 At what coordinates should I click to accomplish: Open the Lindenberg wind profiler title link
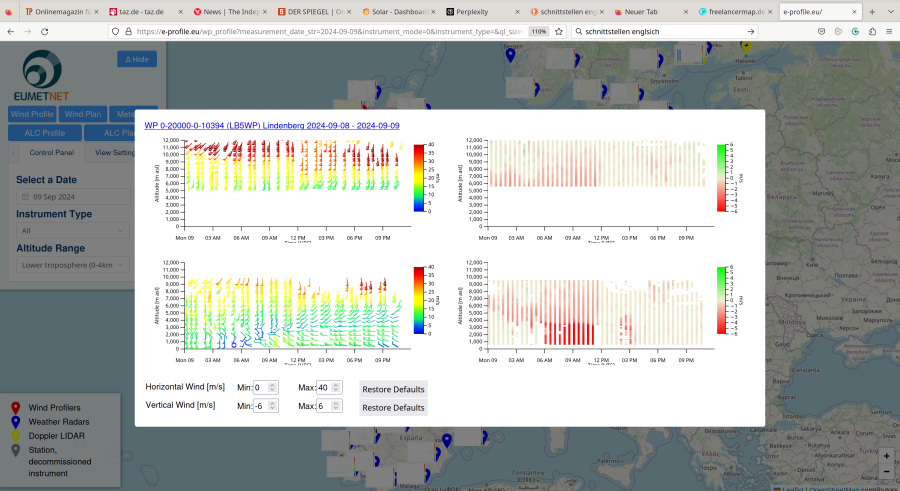coord(272,126)
